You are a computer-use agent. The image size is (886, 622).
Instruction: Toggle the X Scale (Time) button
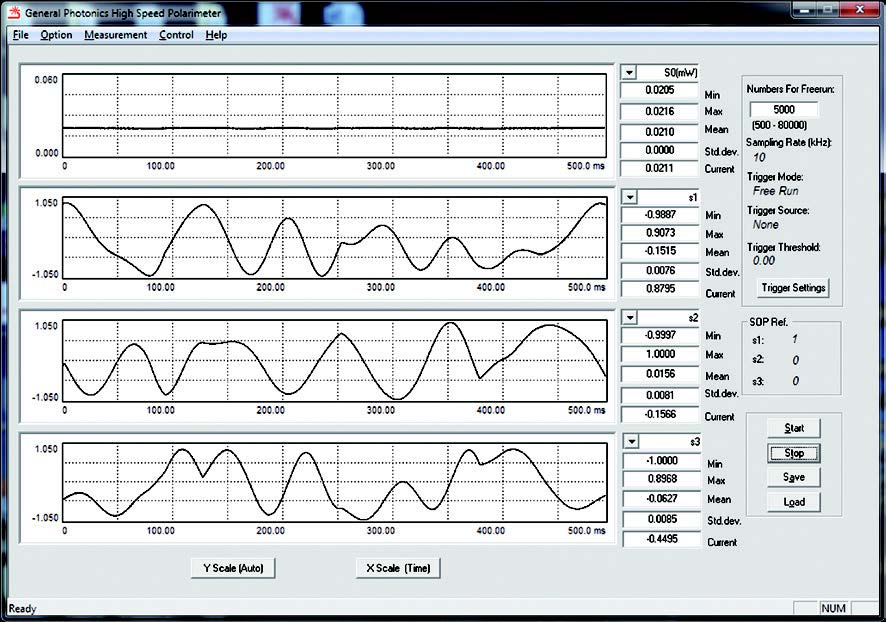397,568
